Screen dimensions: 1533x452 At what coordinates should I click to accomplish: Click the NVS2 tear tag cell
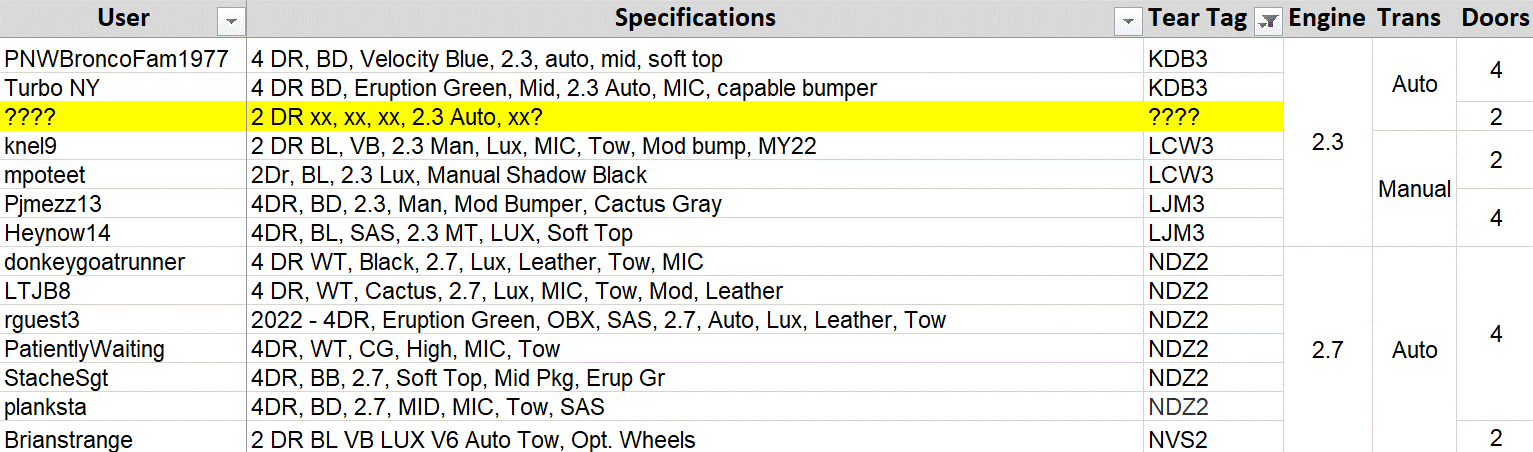click(1214, 439)
